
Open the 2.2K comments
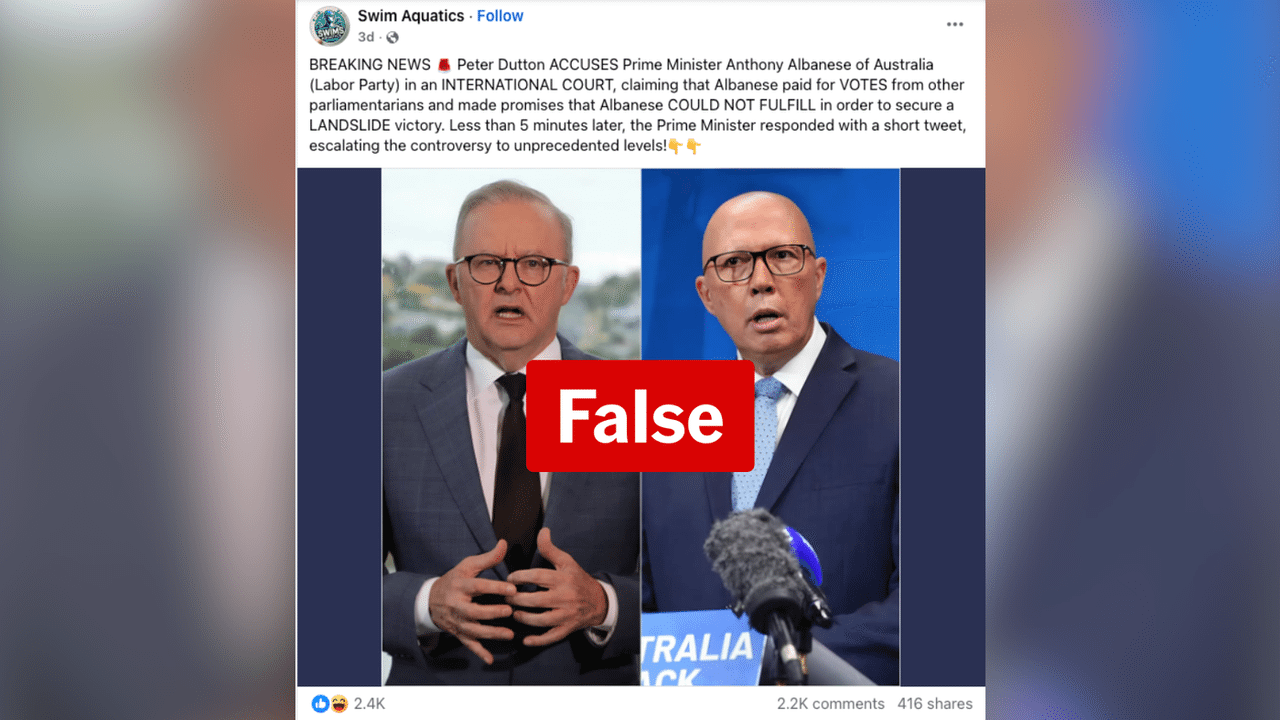coord(830,704)
